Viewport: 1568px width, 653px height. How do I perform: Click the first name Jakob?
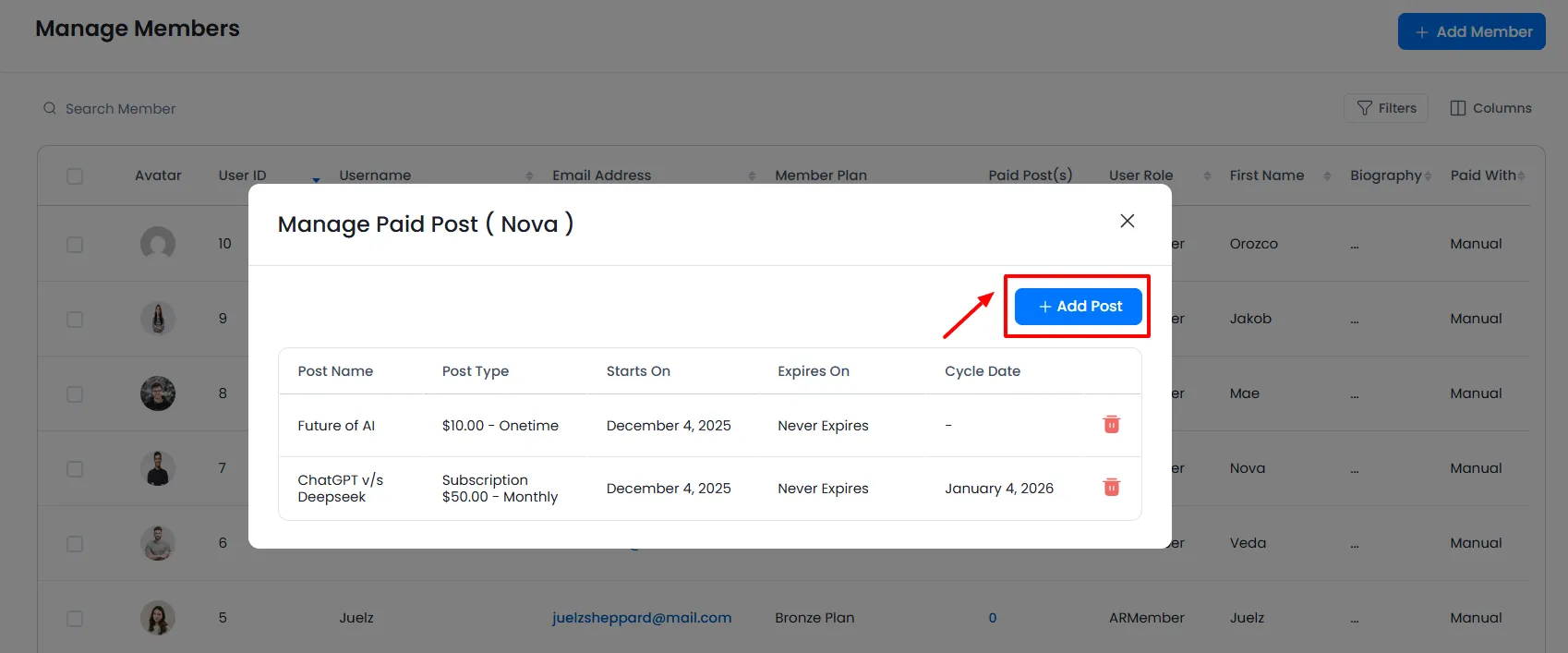(x=1250, y=319)
